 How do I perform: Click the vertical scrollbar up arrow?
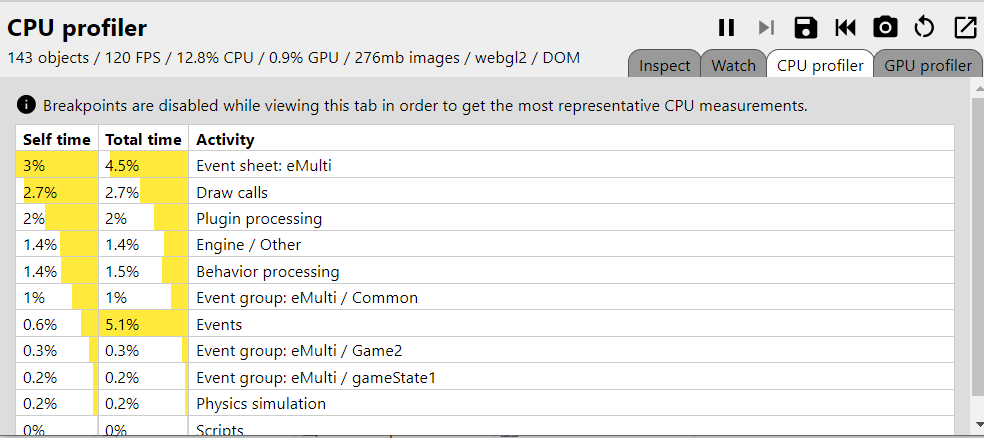tap(977, 90)
